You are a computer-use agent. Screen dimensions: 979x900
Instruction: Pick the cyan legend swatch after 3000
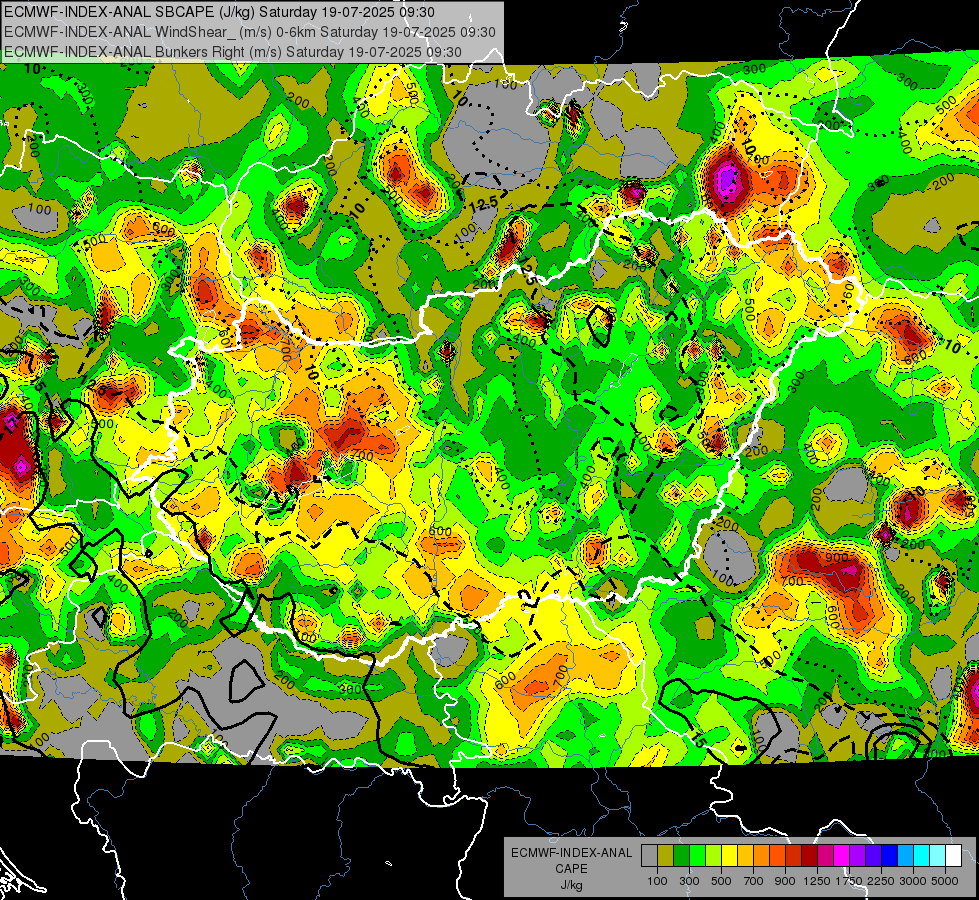tap(922, 856)
